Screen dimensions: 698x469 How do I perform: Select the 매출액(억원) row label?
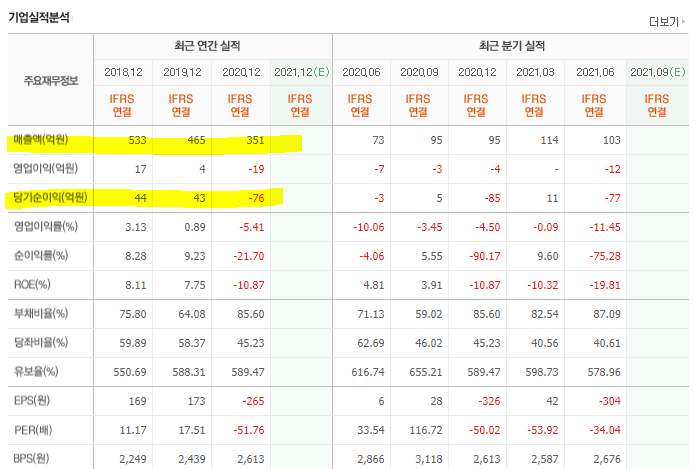tap(41, 140)
